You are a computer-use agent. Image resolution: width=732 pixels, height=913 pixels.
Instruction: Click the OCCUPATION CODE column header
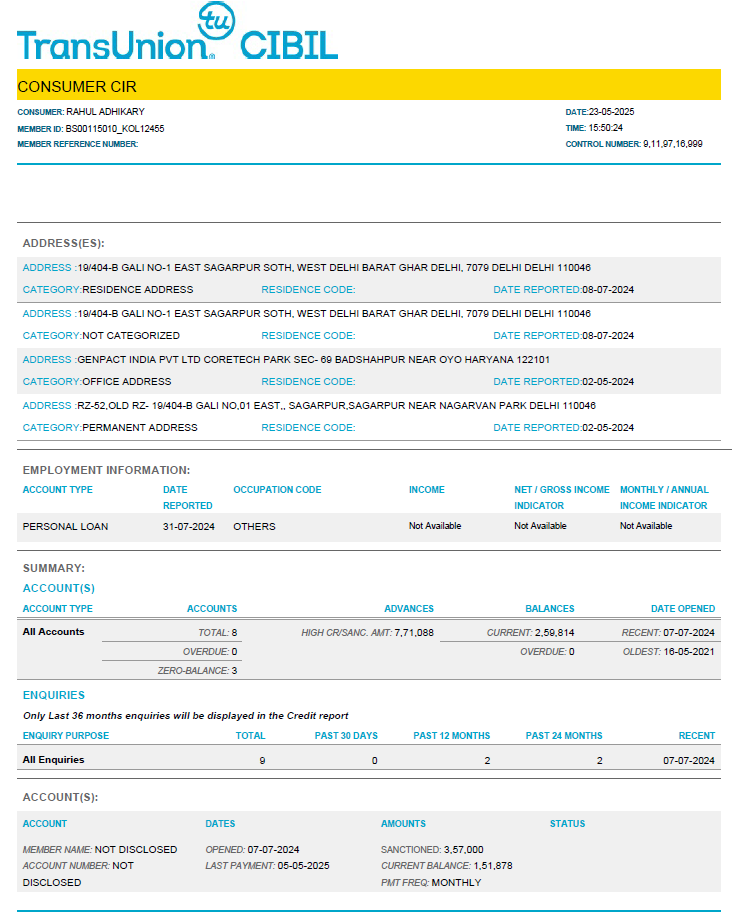pyautogui.click(x=277, y=490)
